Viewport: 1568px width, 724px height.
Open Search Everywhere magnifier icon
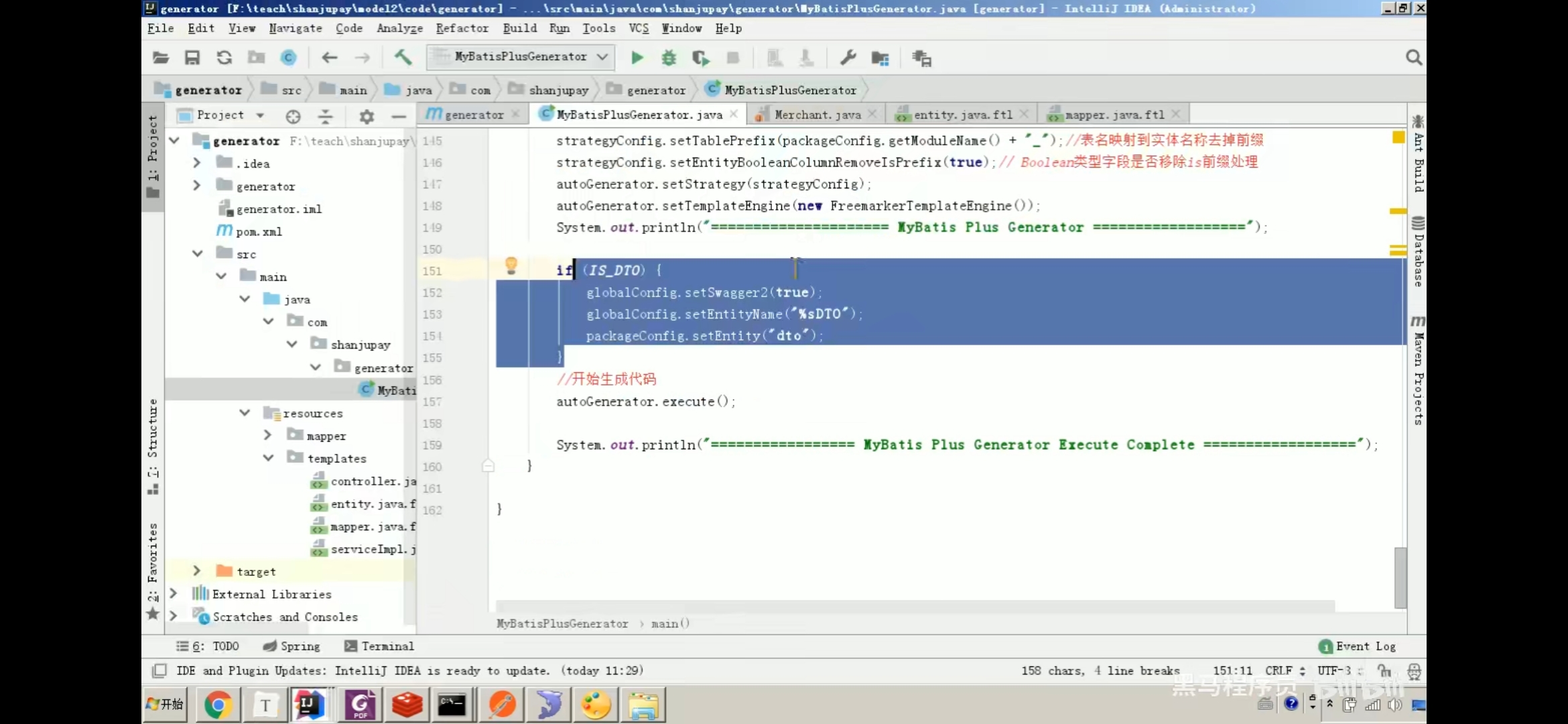(x=1413, y=58)
